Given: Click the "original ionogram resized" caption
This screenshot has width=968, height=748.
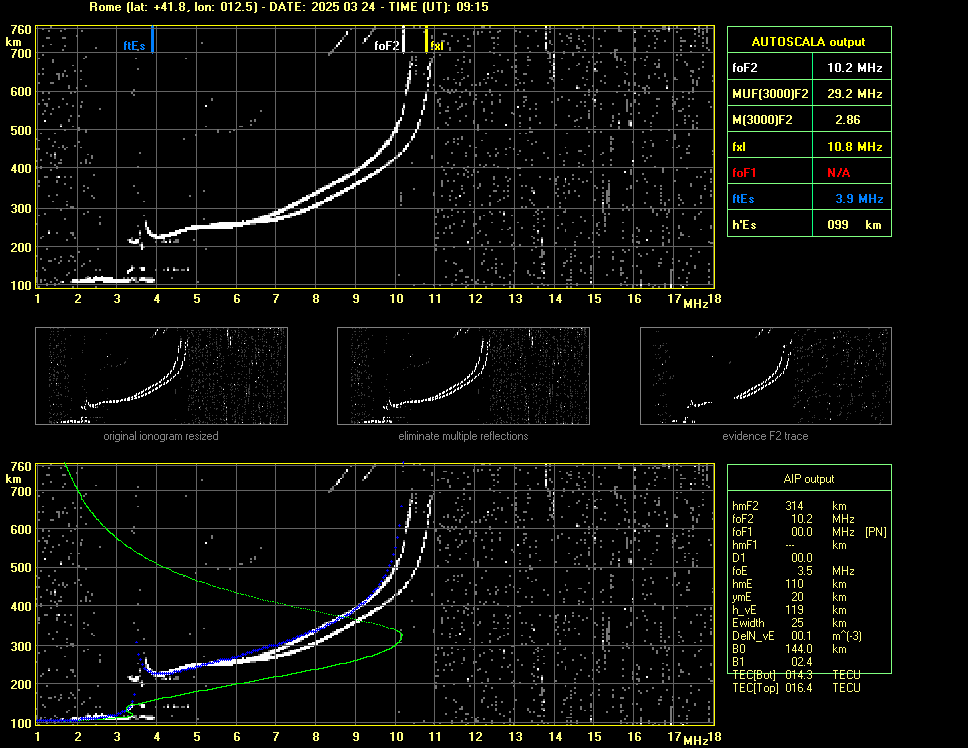Looking at the screenshot, I should (x=161, y=436).
